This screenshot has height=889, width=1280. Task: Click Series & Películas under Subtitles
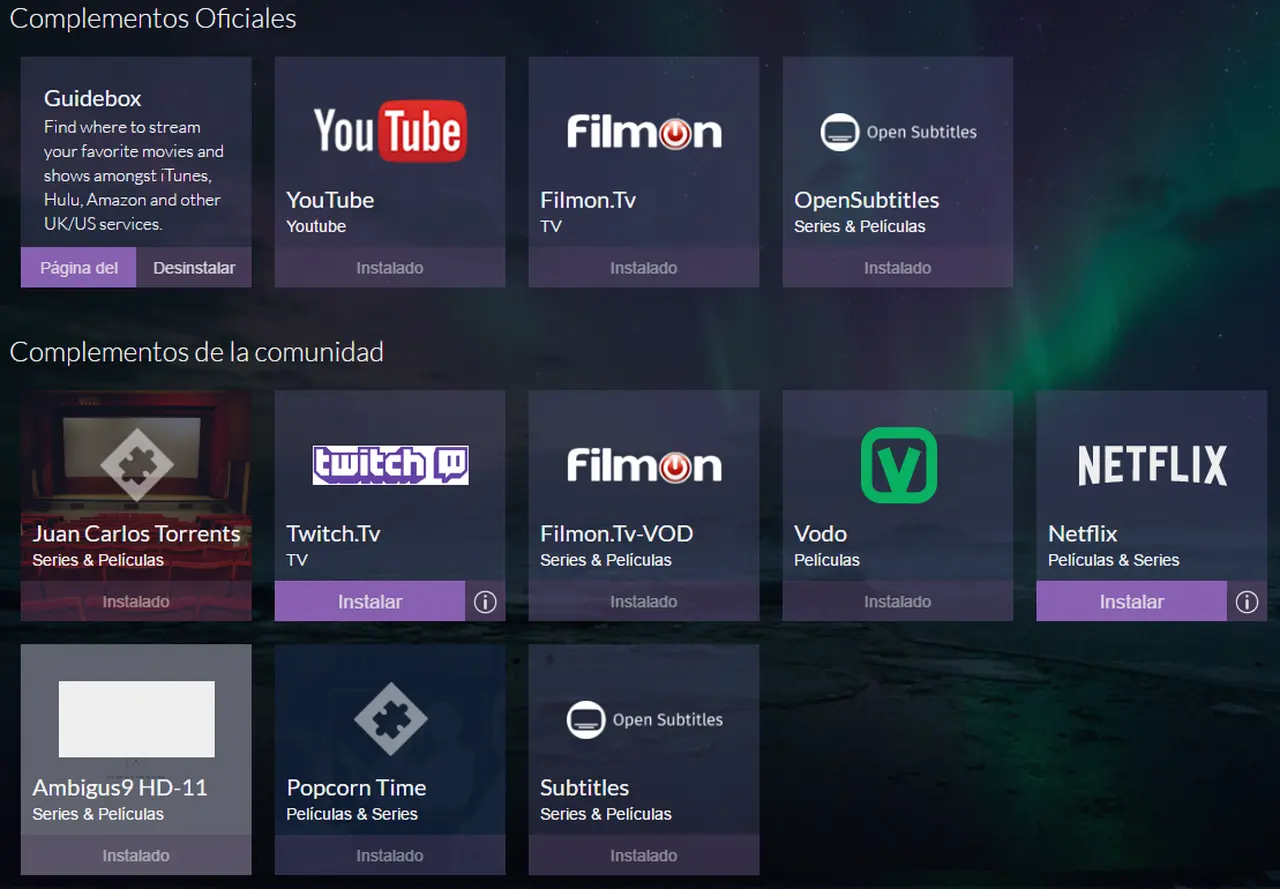point(606,814)
